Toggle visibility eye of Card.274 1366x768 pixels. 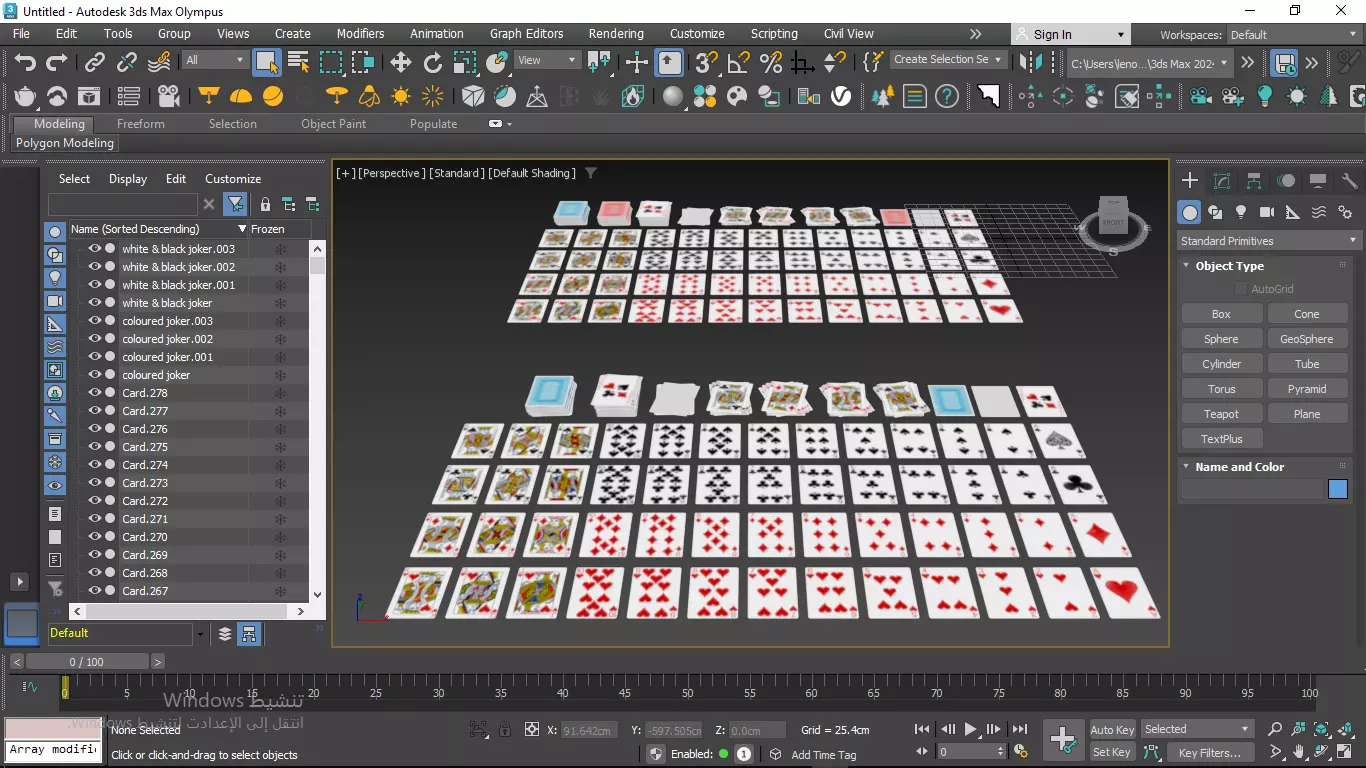click(95, 465)
